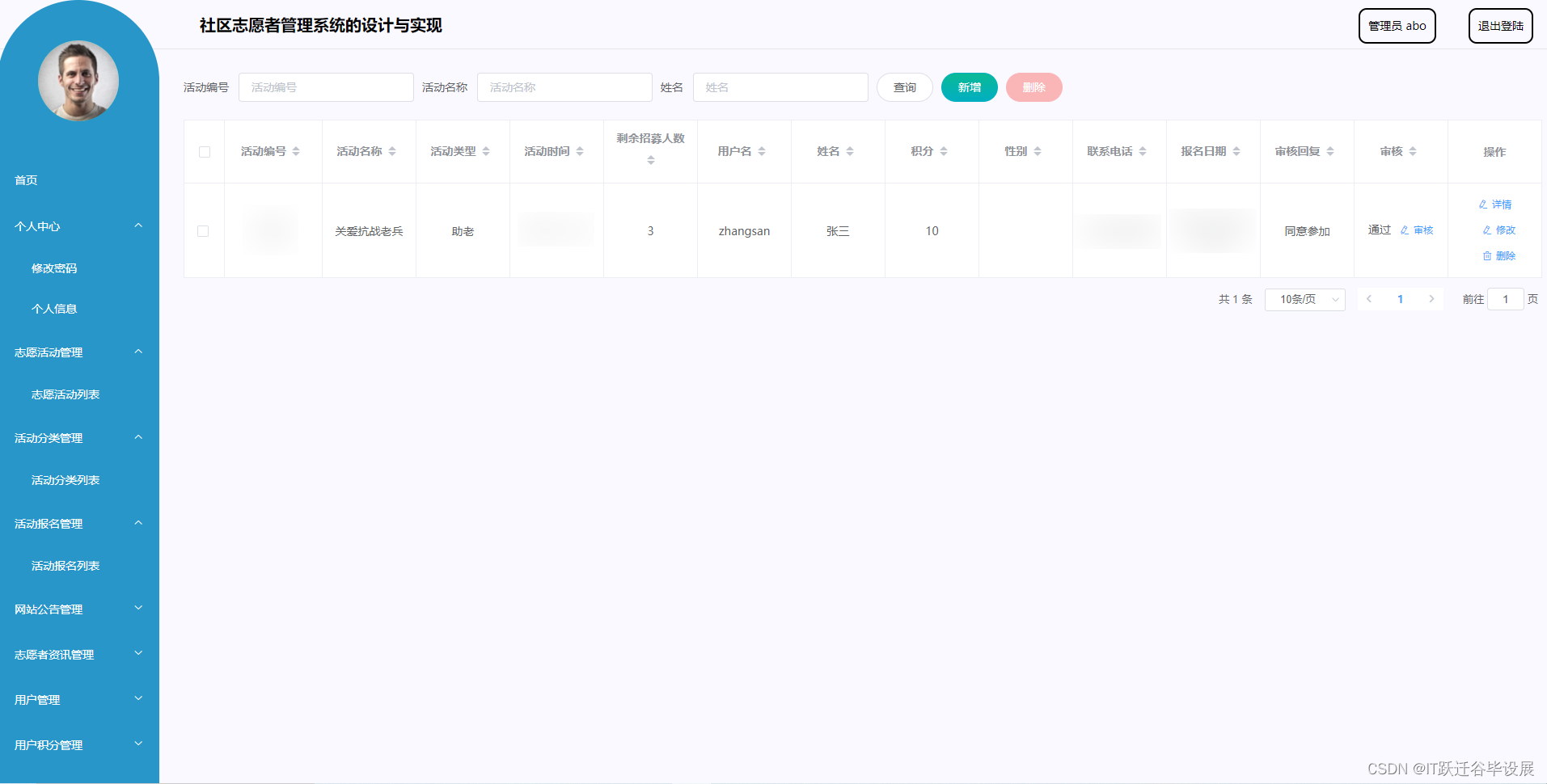The height and width of the screenshot is (784, 1547).
Task: Click the 关爱抗战老兵 cell
Action: coord(369,231)
